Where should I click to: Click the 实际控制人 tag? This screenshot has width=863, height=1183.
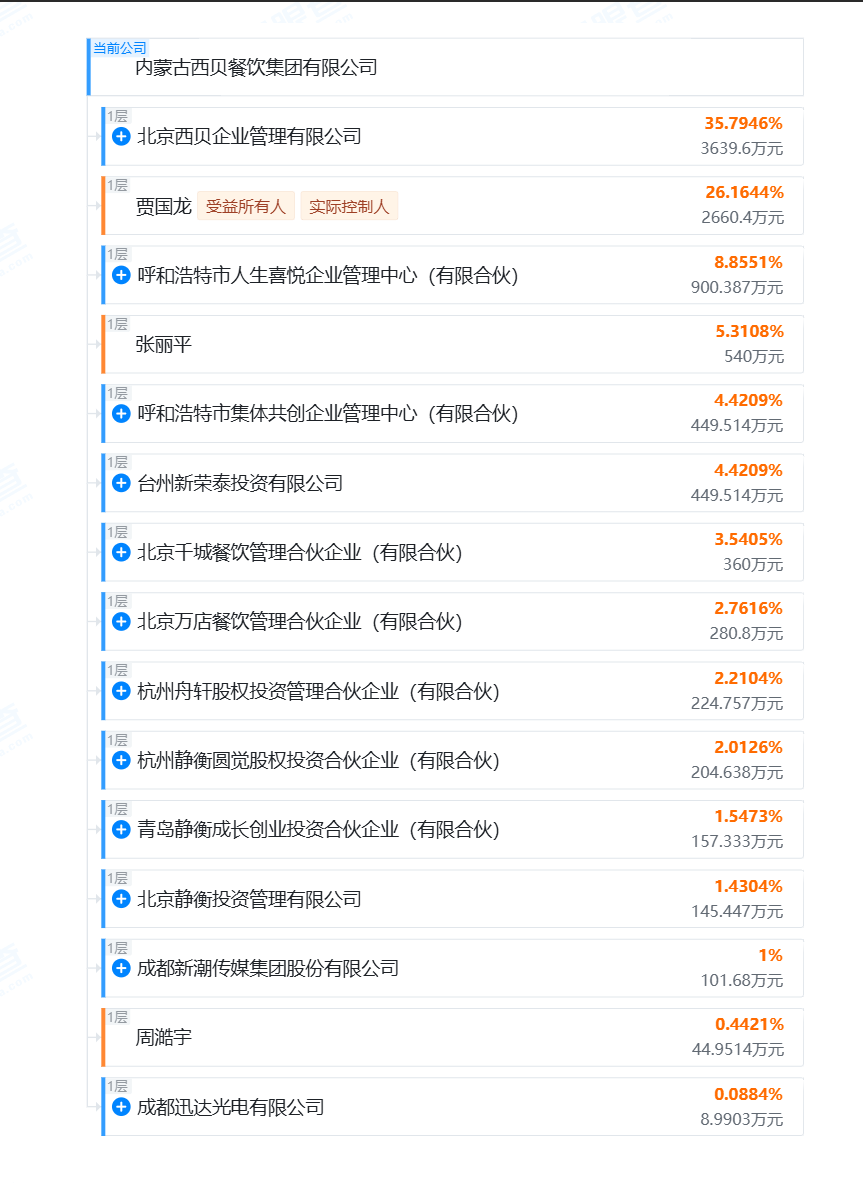click(x=349, y=207)
